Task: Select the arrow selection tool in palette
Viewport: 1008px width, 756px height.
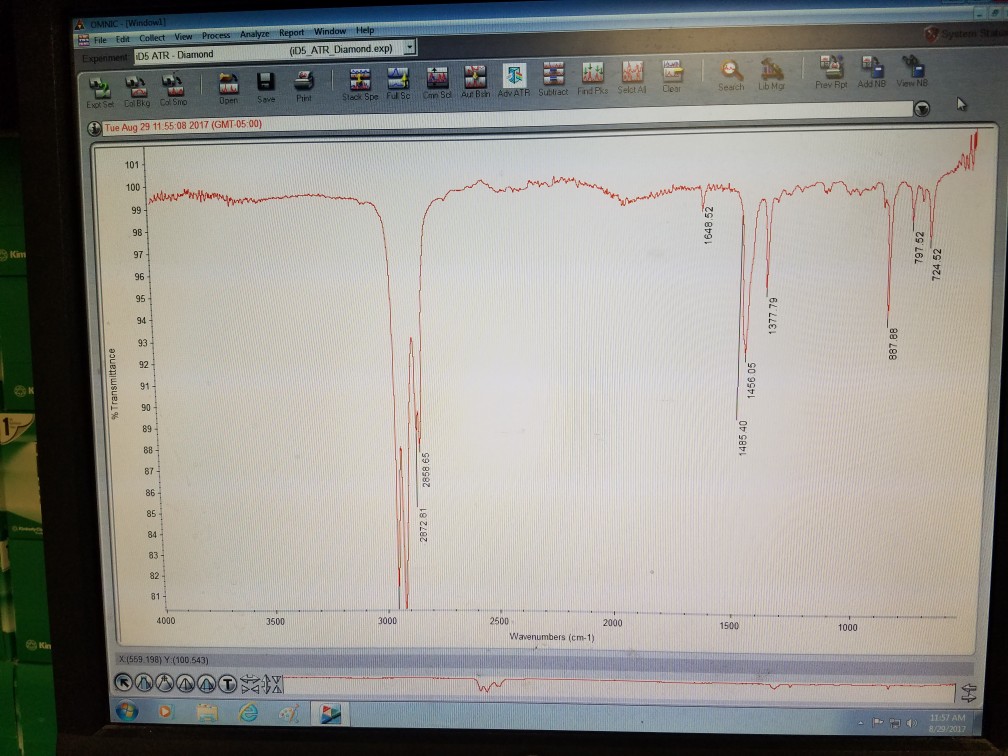Action: (x=123, y=683)
